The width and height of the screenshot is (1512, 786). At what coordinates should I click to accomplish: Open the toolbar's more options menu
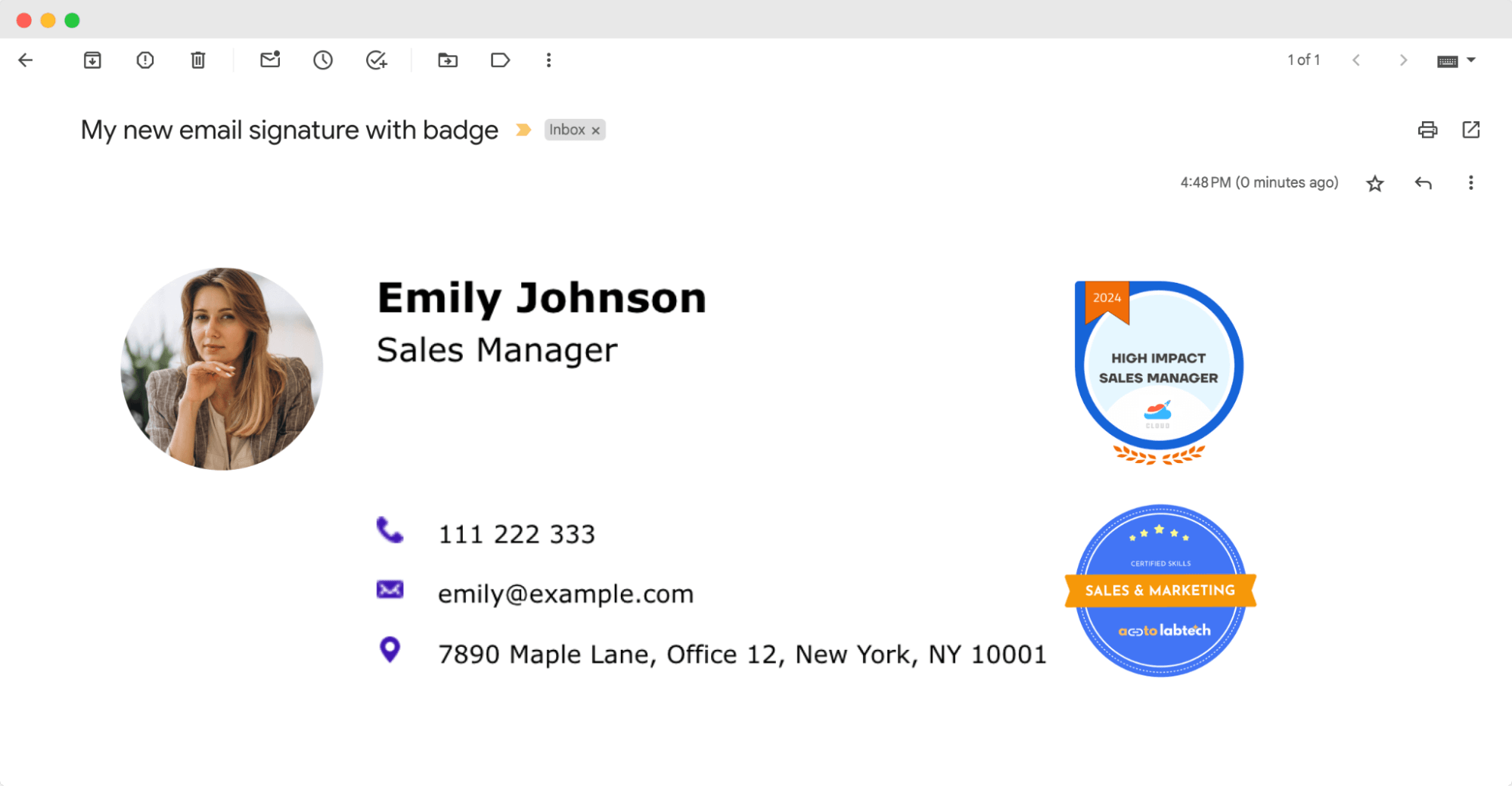(x=549, y=61)
